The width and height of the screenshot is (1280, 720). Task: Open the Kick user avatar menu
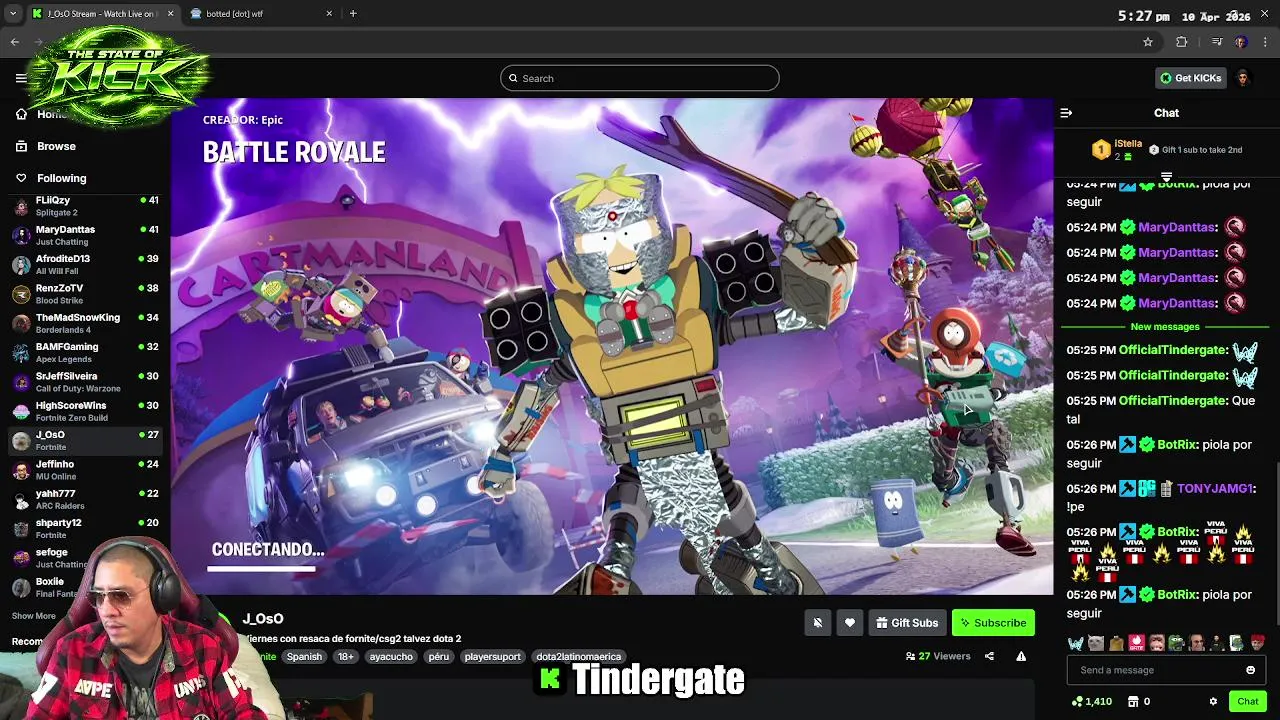click(1243, 78)
